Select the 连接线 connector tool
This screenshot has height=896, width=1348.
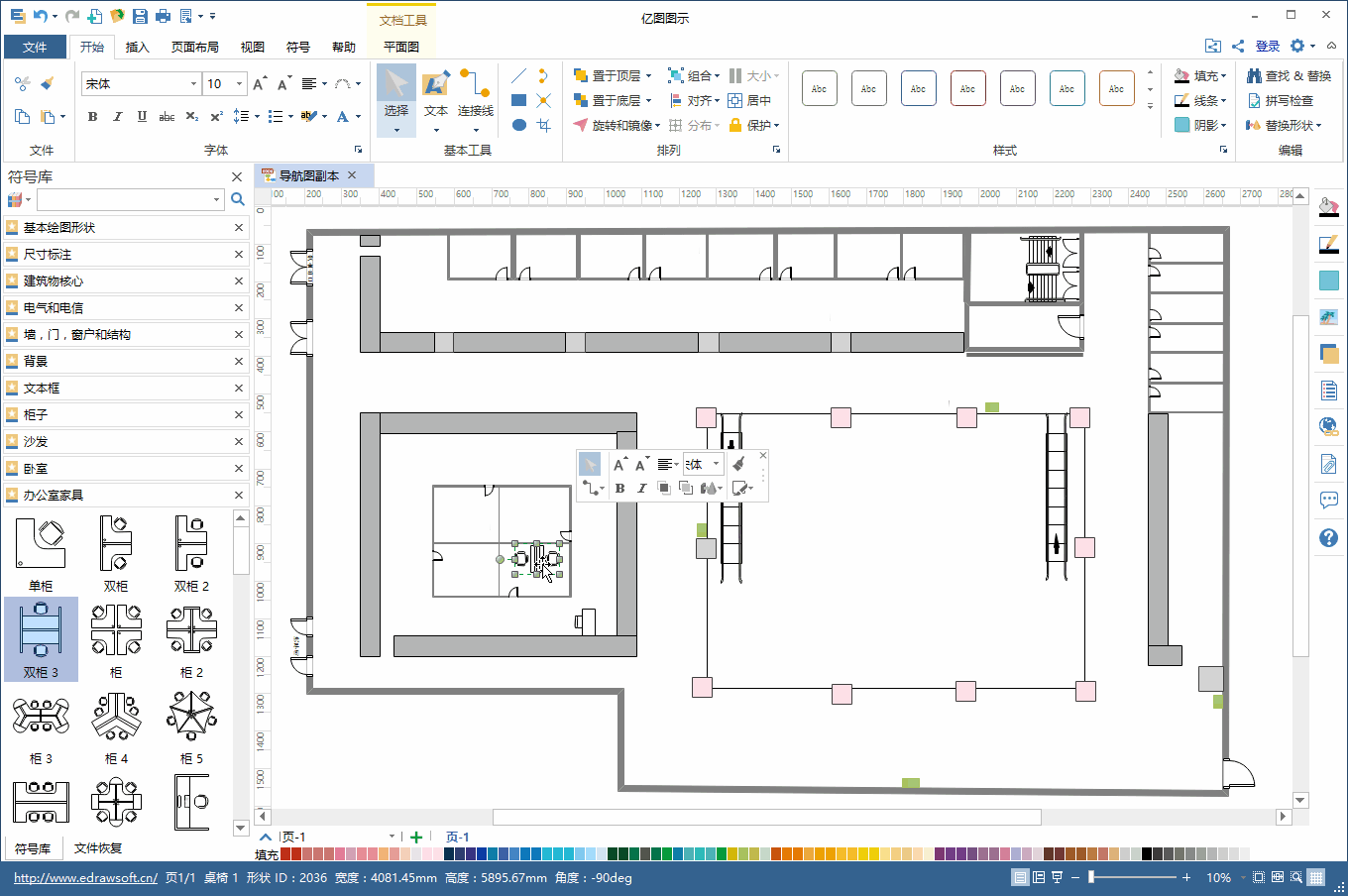click(x=475, y=94)
